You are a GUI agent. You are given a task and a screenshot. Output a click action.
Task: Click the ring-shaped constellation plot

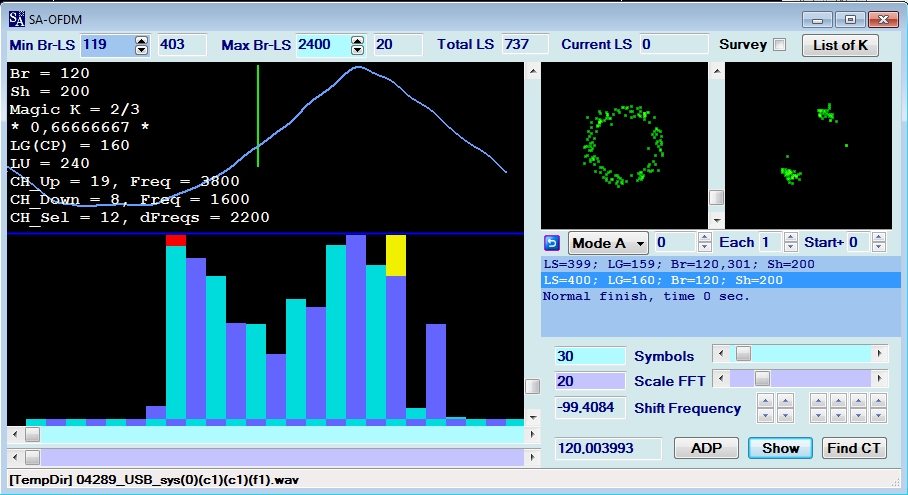click(624, 145)
